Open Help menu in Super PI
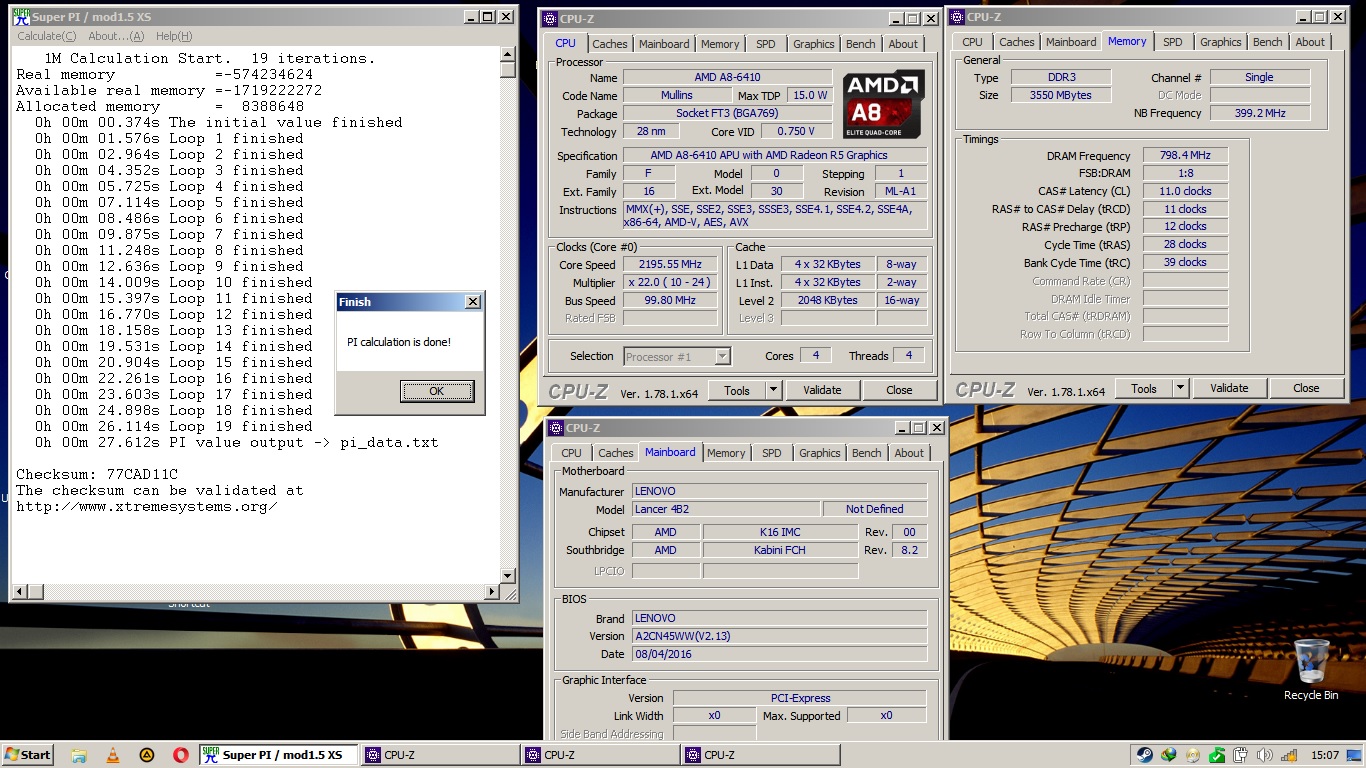1366x768 pixels. [173, 36]
